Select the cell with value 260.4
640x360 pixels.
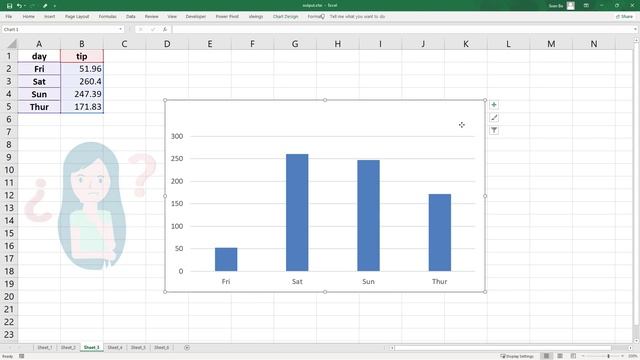(82, 82)
